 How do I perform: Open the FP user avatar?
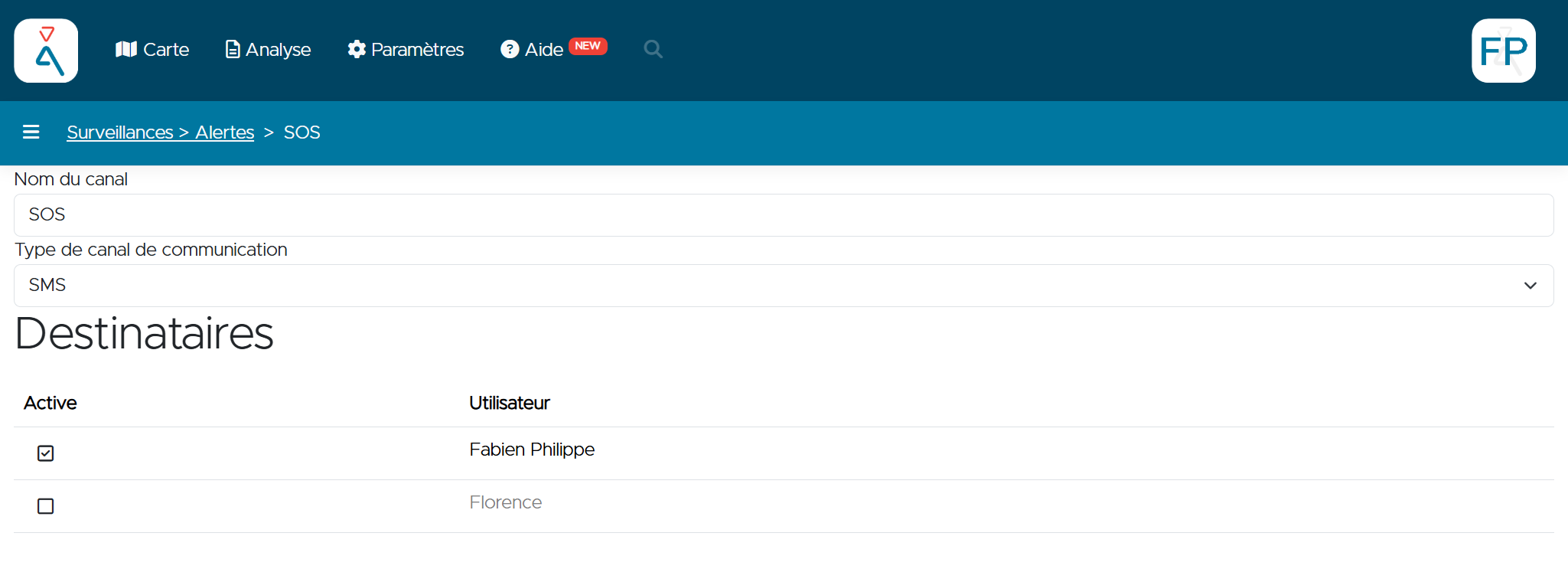[1503, 51]
